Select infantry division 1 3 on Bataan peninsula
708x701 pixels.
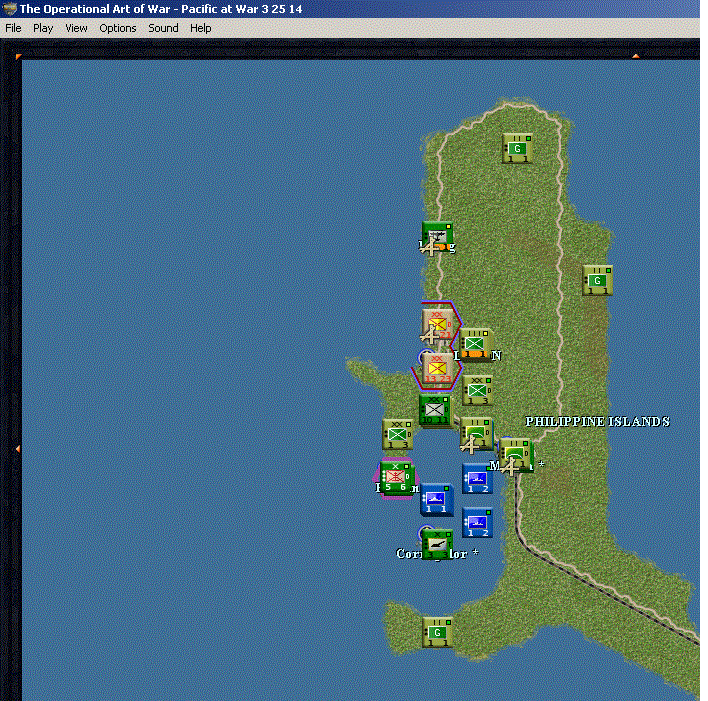(397, 434)
